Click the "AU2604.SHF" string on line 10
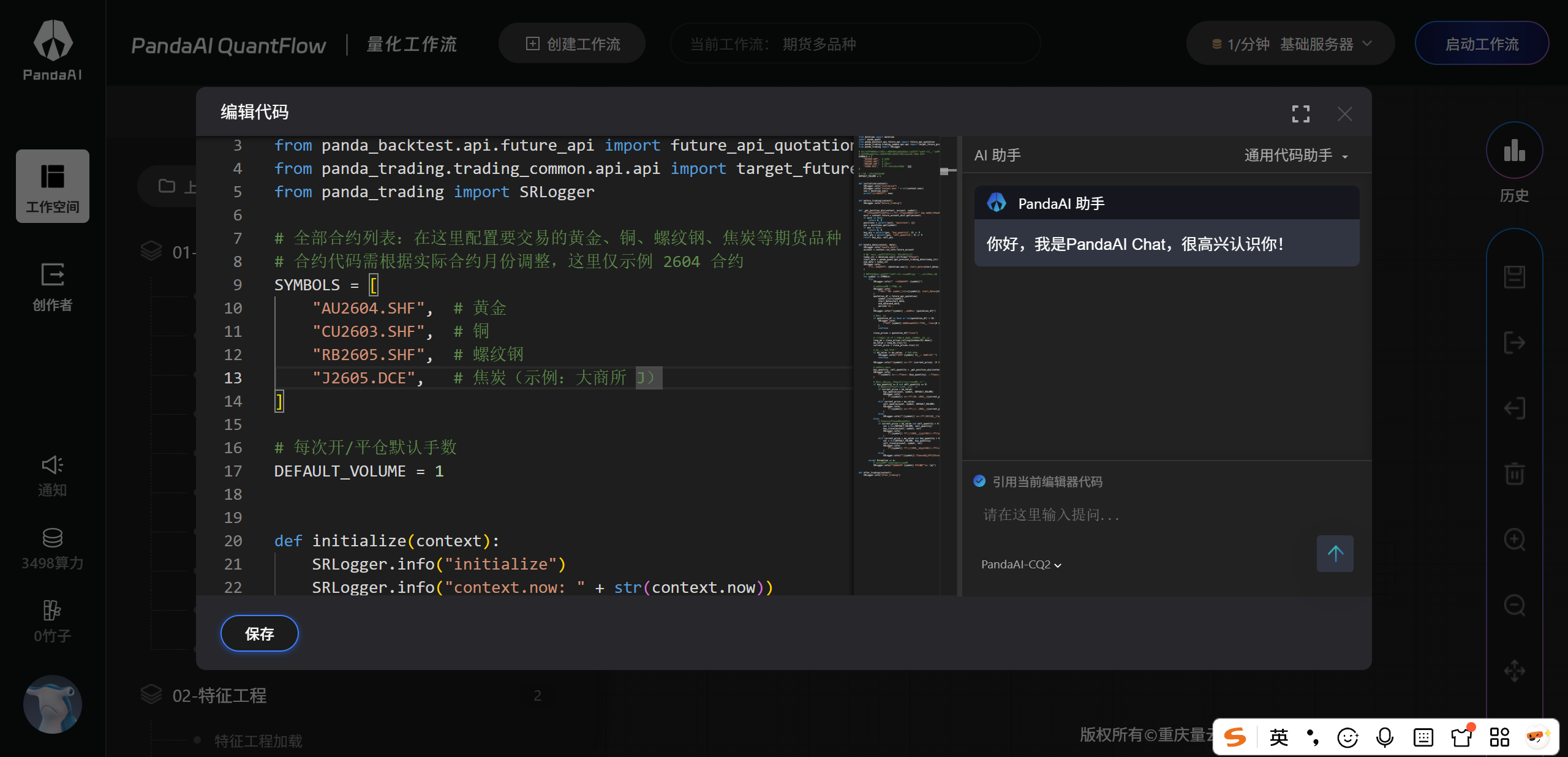 (x=368, y=308)
